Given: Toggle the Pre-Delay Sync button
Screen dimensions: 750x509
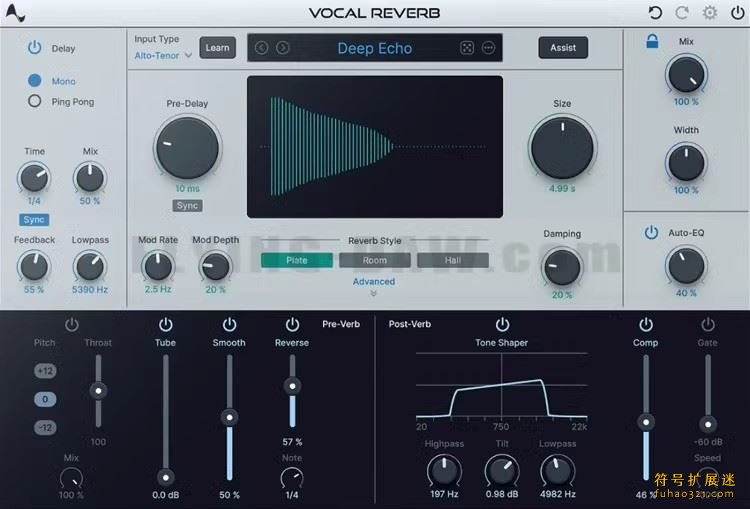Looking at the screenshot, I should click(187, 206).
